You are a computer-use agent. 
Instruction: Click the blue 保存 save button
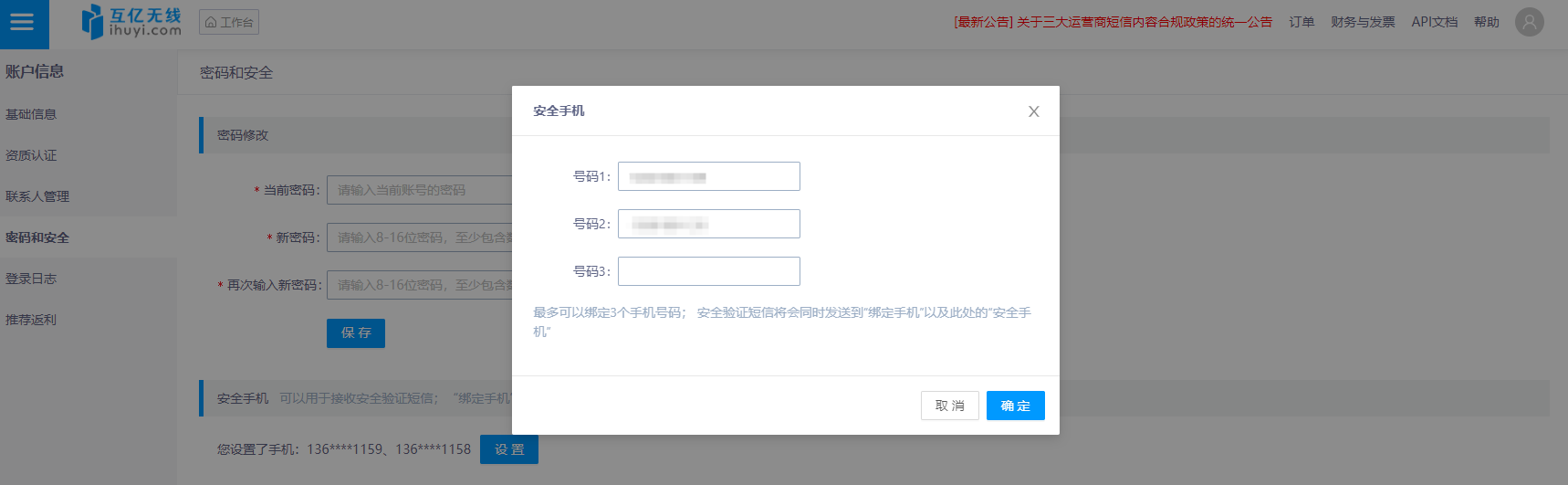pos(355,333)
